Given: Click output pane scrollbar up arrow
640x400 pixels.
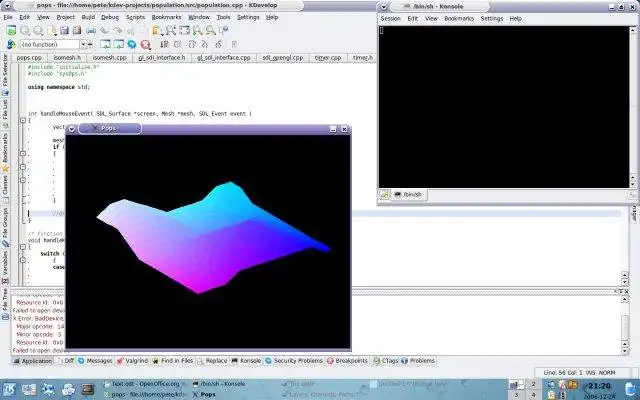Looking at the screenshot, I should (x=624, y=300).
